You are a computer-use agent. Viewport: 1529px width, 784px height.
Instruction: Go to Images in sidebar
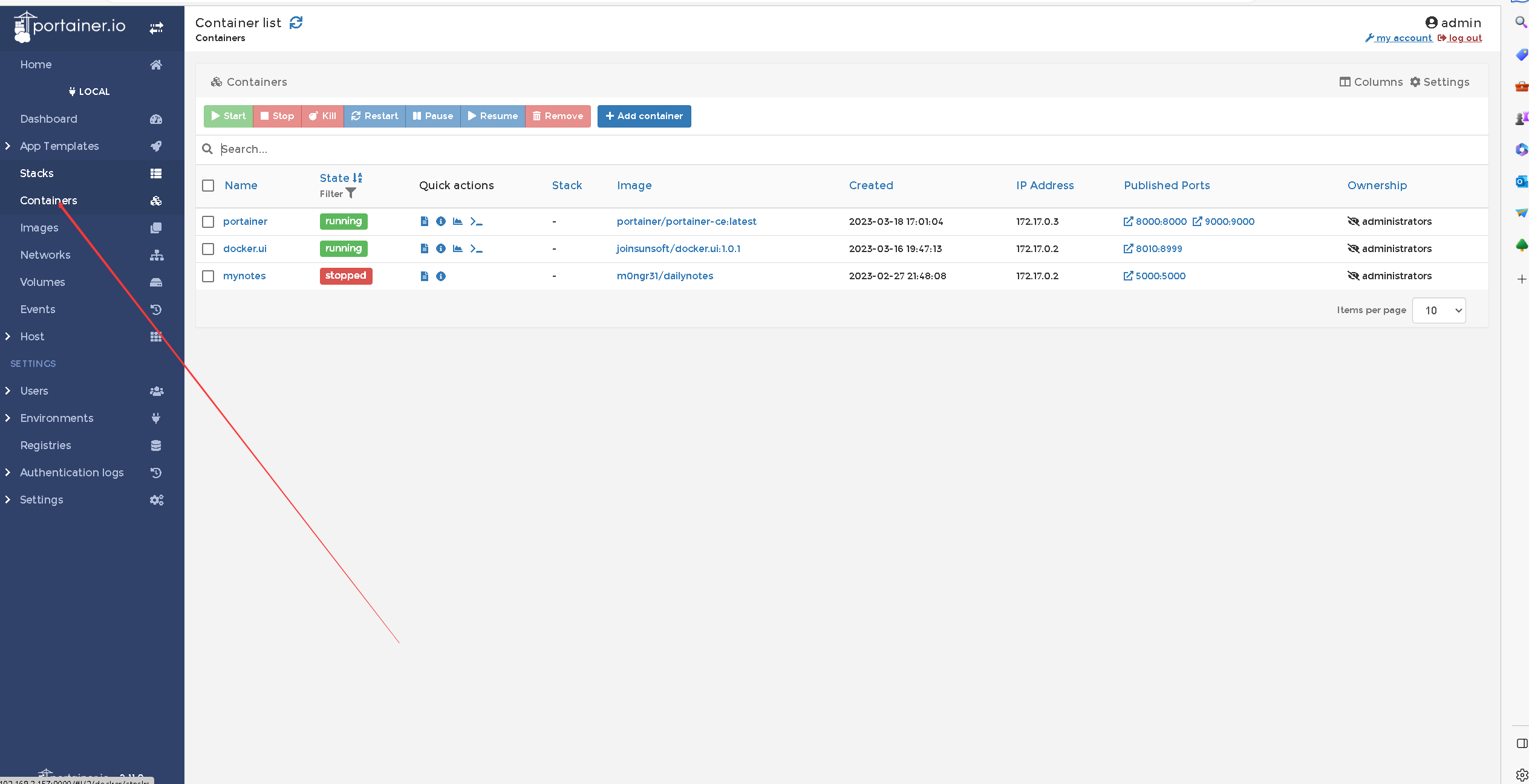(39, 228)
